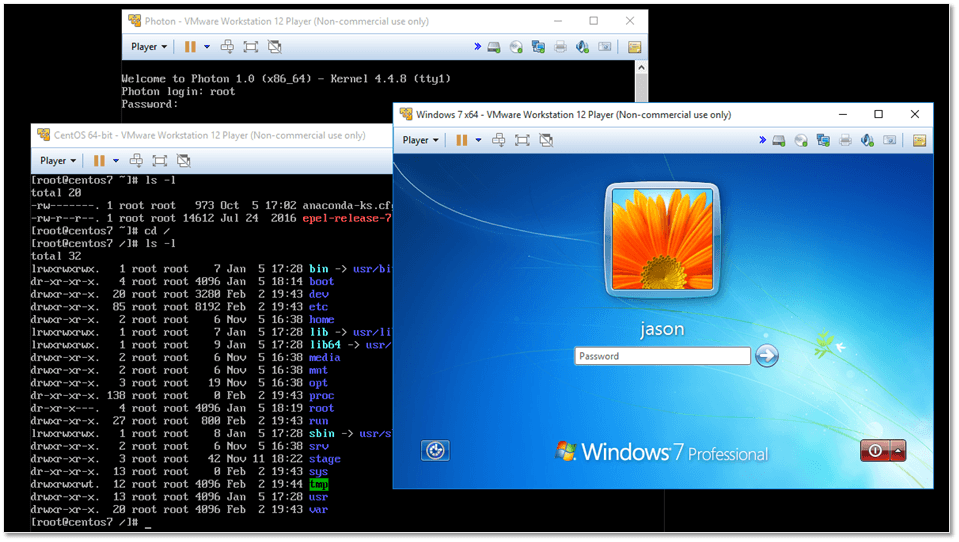The width and height of the screenshot is (959, 542).
Task: Open Ease of Access button on login screen
Action: pyautogui.click(x=435, y=451)
